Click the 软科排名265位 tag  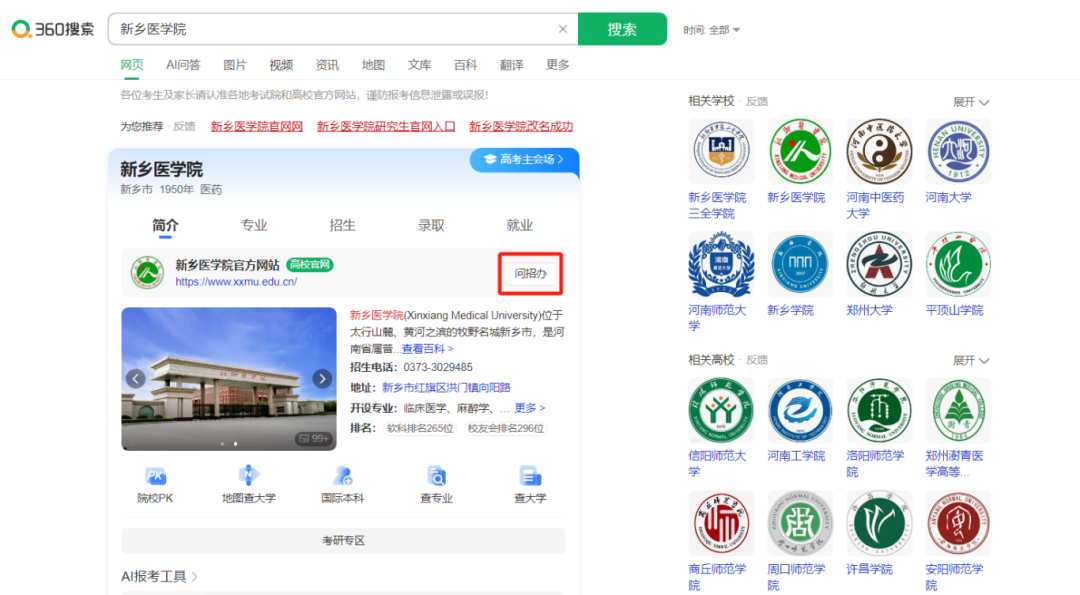420,428
